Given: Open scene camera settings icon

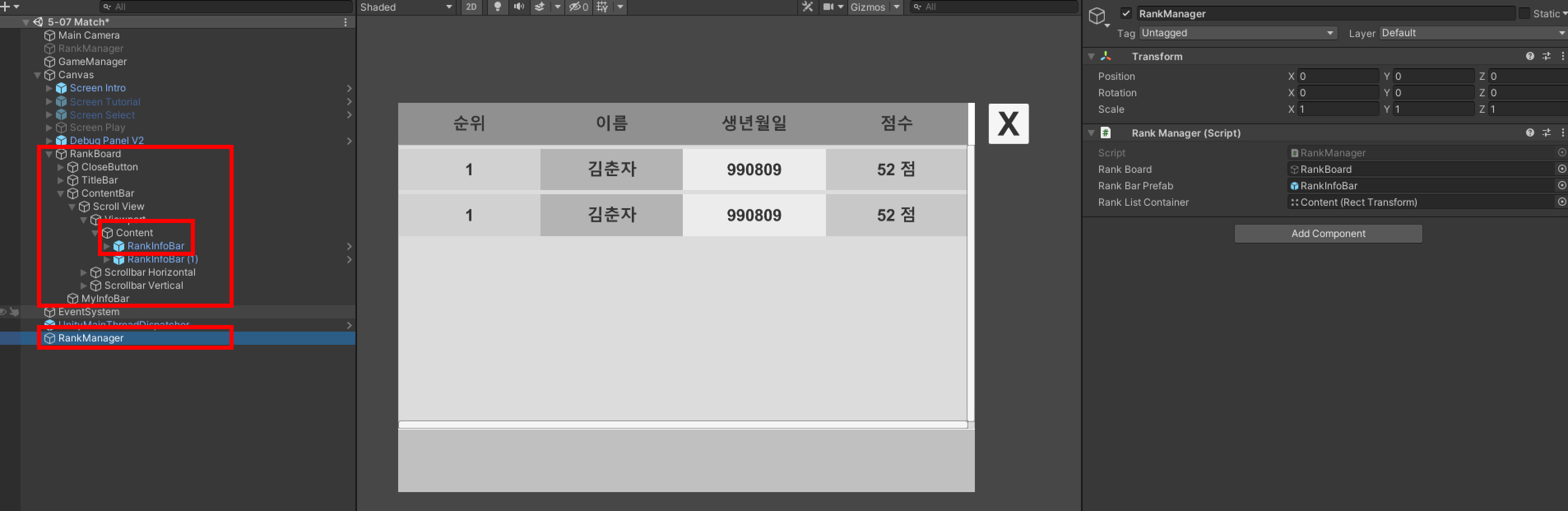Looking at the screenshot, I should (828, 7).
